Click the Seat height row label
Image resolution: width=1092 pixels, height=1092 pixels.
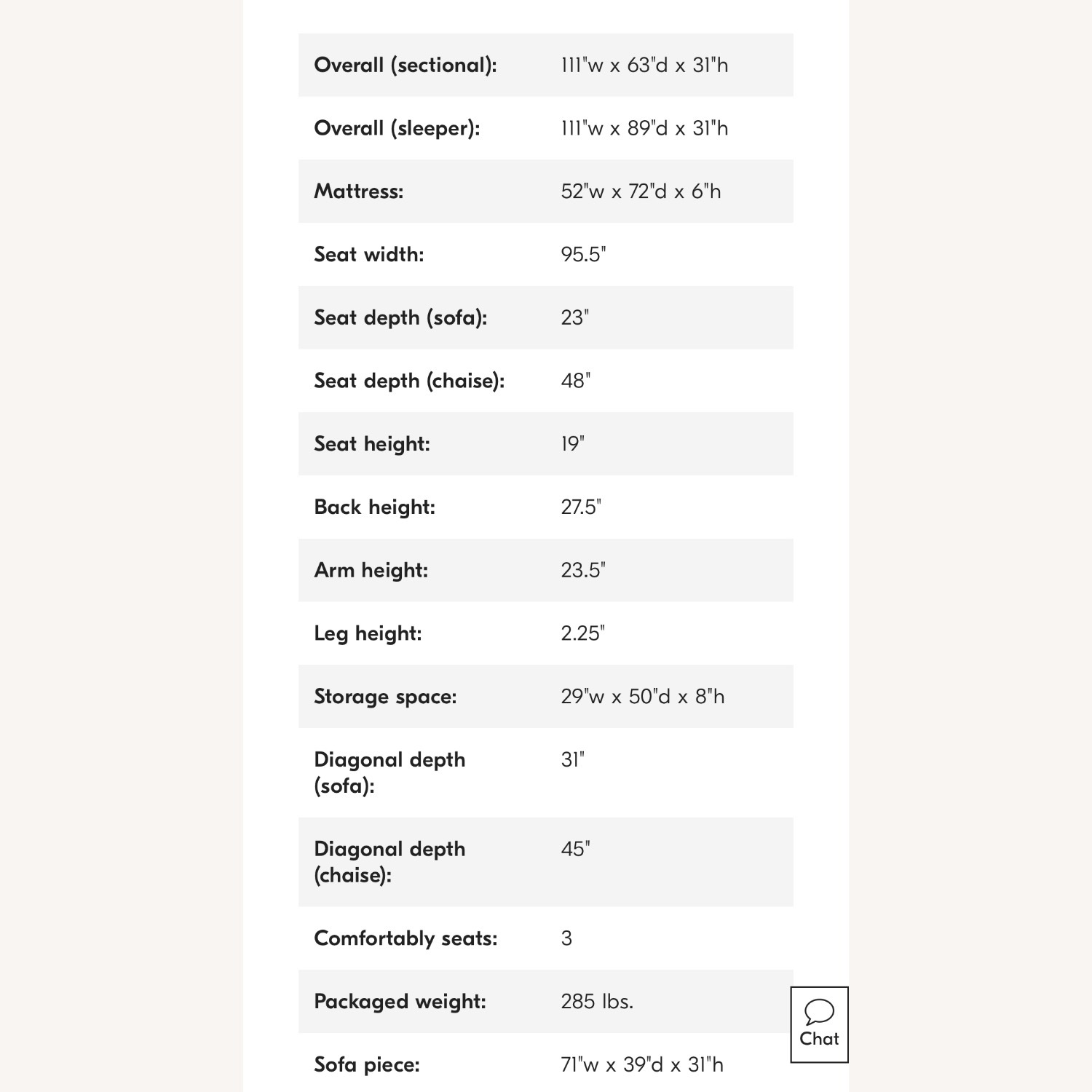371,443
